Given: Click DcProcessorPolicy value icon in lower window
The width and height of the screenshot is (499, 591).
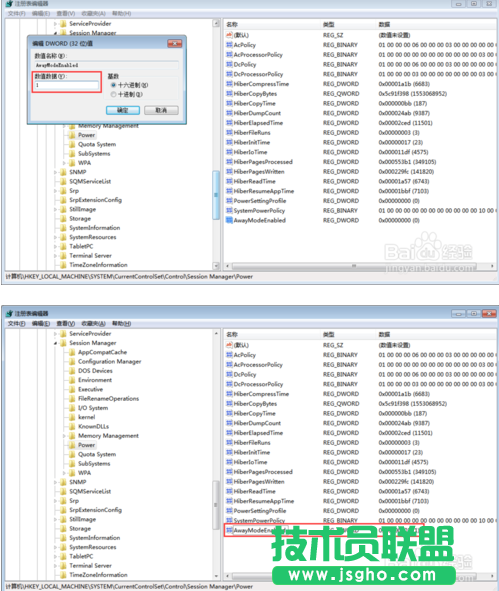Looking at the screenshot, I should pos(229,384).
